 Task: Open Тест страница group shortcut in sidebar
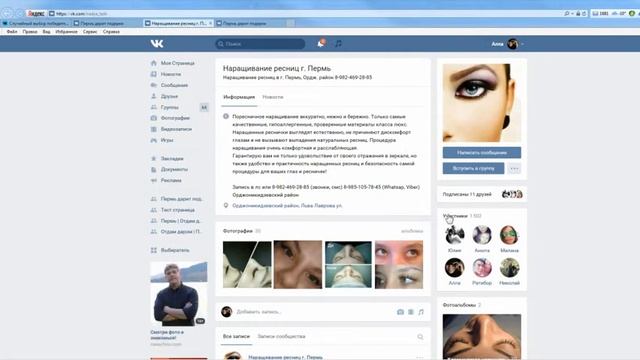click(178, 210)
